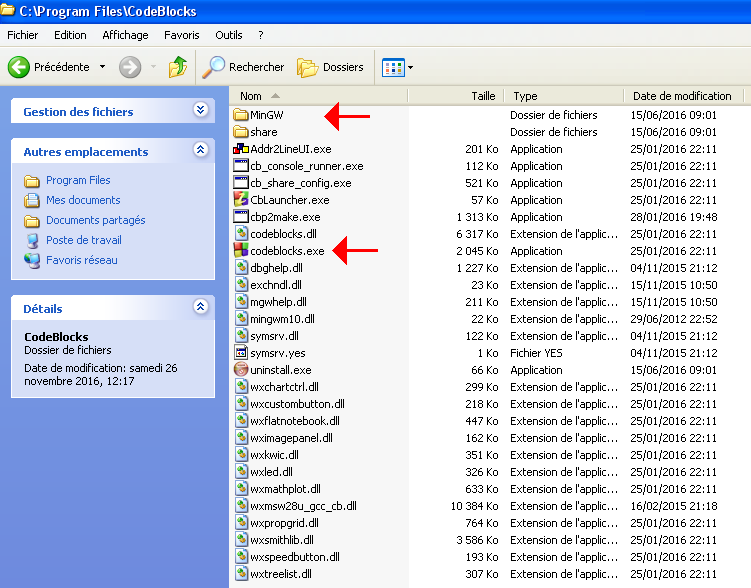Click the dbghelp.dll file icon
The image size is (751, 588).
click(x=241, y=268)
